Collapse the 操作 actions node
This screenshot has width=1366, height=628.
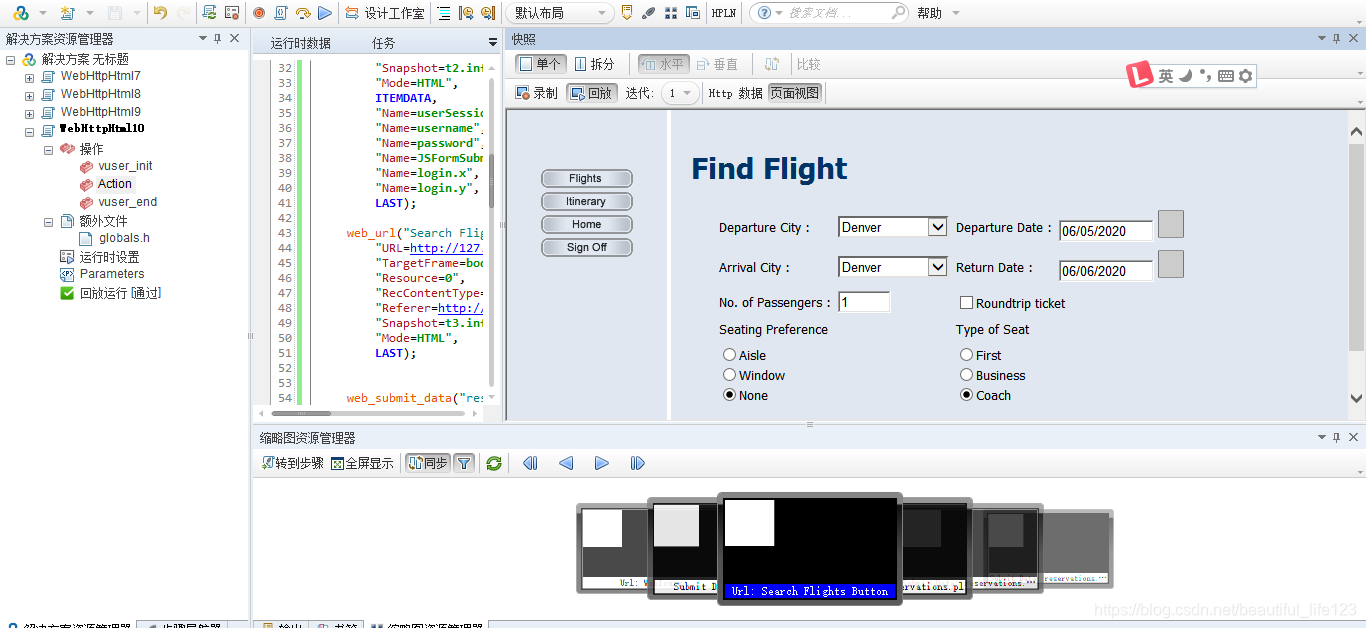(48, 149)
